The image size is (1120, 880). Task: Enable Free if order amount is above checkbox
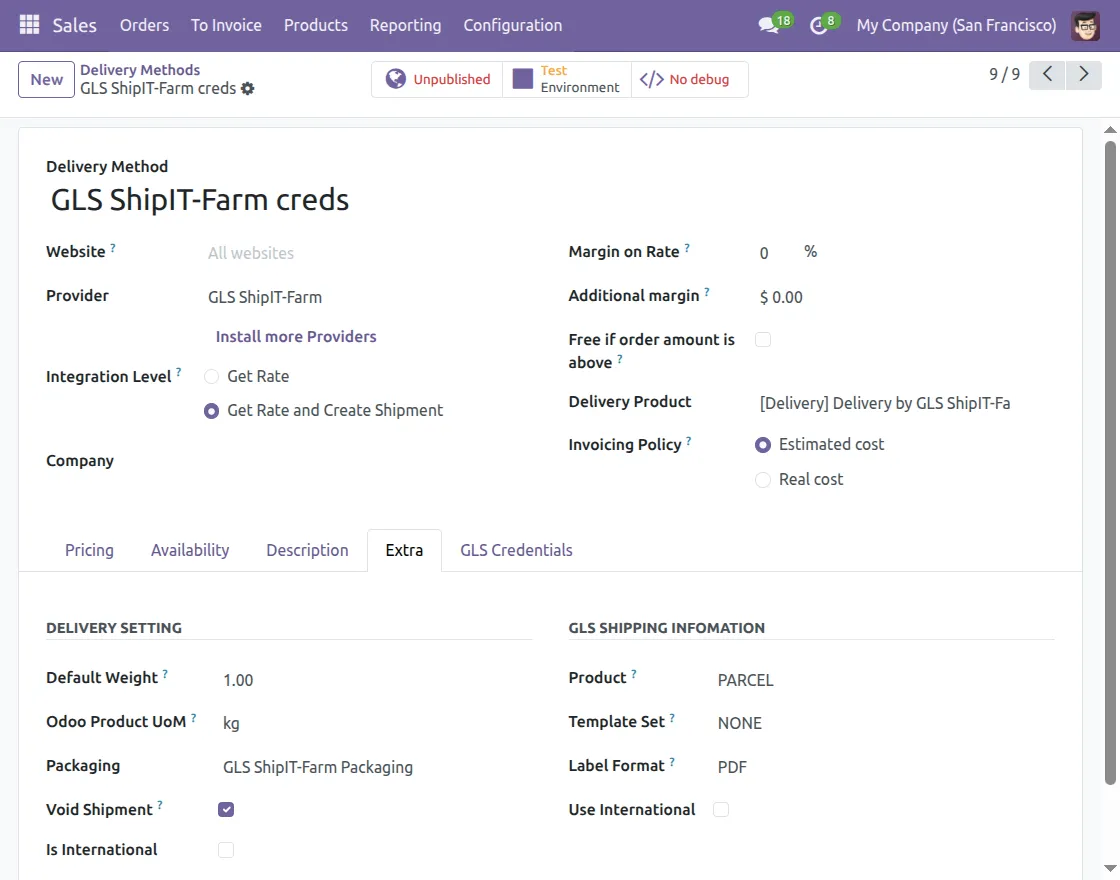click(x=763, y=340)
